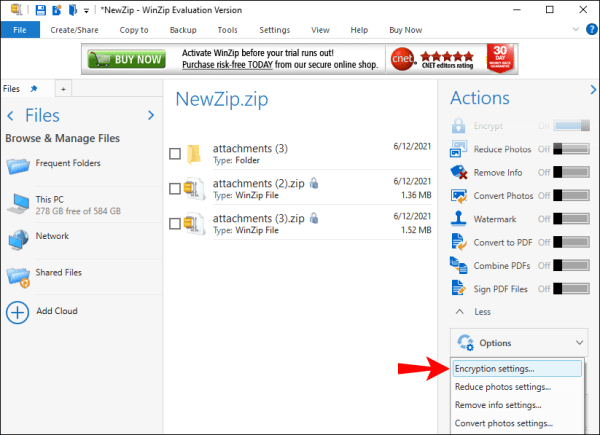Check the box for attachments (3).zip
Image resolution: width=600 pixels, height=435 pixels.
click(x=175, y=223)
